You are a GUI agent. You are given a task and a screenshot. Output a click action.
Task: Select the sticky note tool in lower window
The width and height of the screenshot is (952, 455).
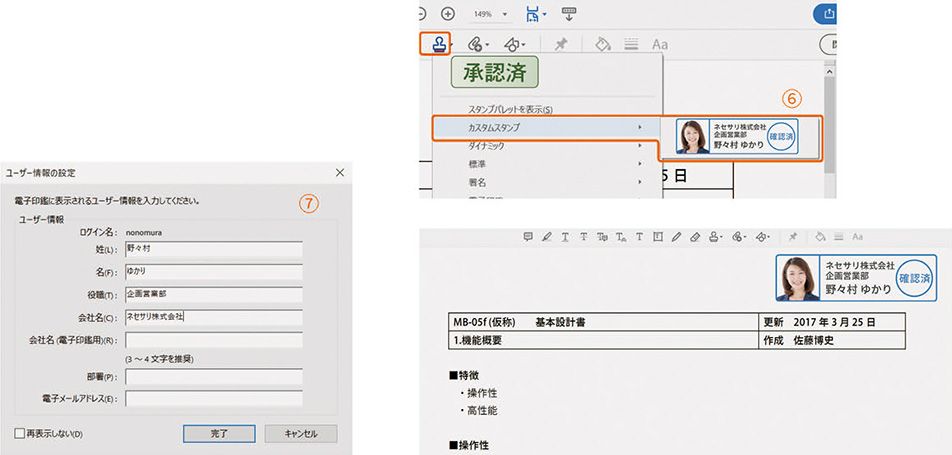coord(528,237)
